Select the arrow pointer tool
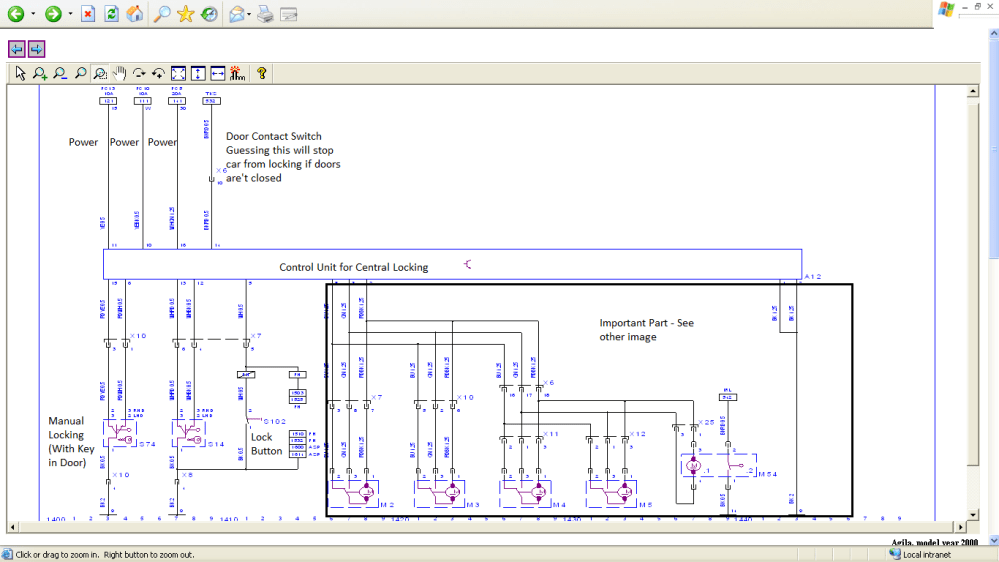The image size is (999, 562). 20,73
